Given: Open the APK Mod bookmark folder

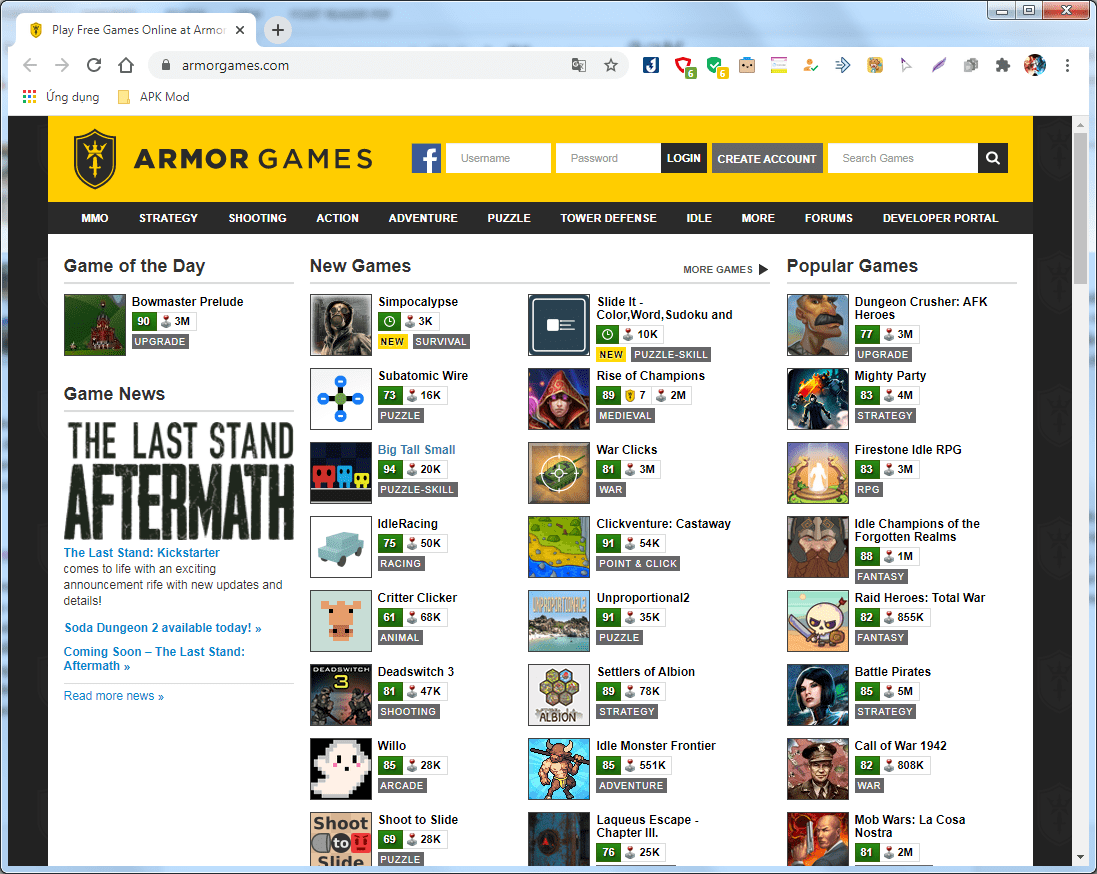Looking at the screenshot, I should 153,97.
